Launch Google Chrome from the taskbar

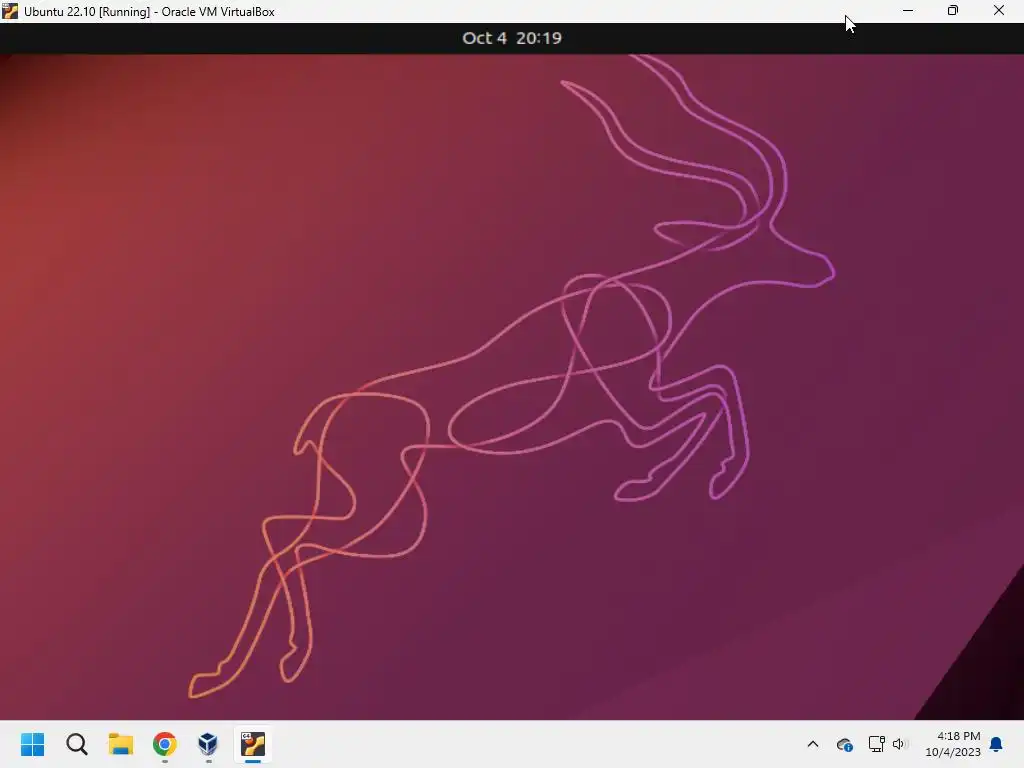[165, 744]
